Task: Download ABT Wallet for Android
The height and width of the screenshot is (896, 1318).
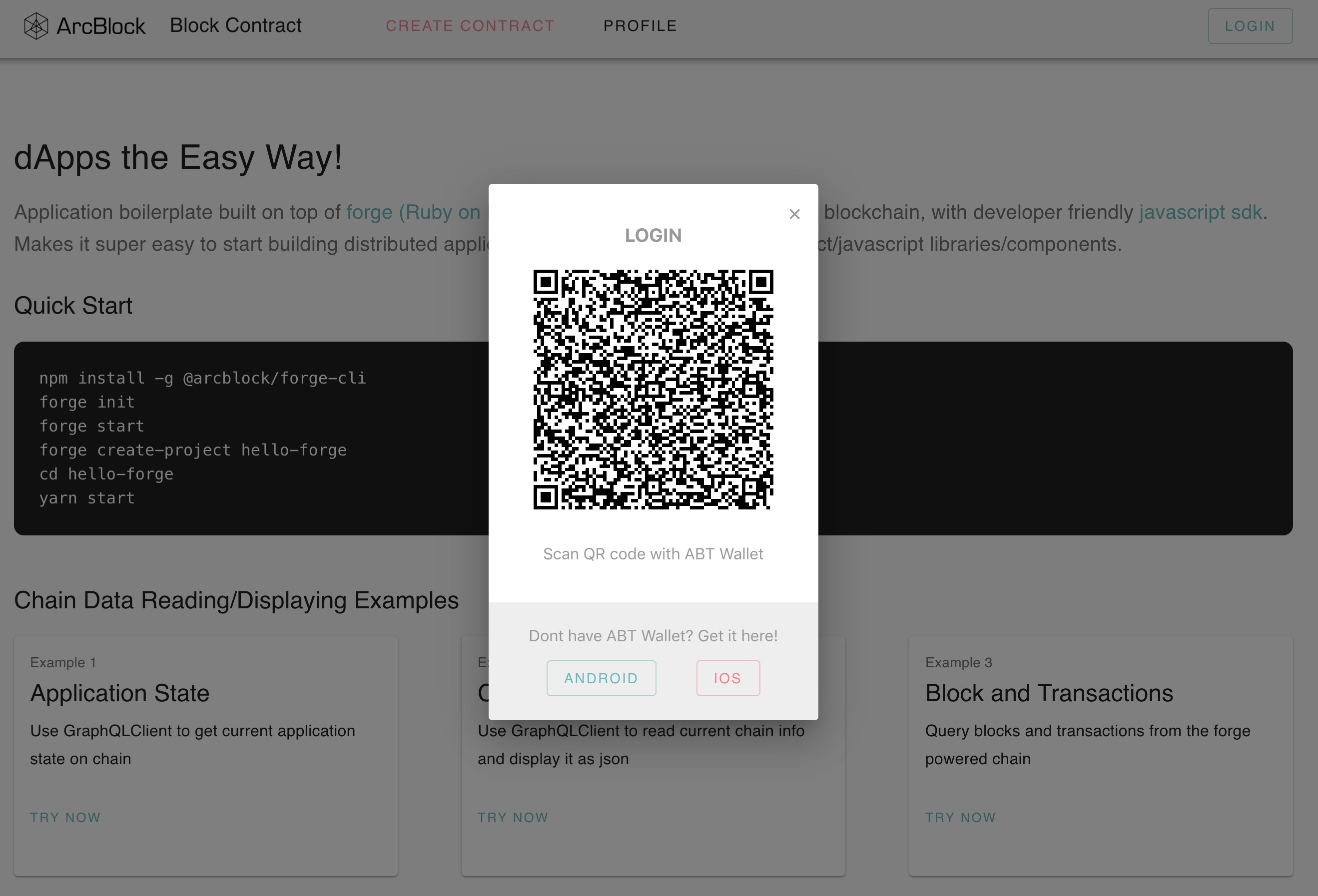Action: (x=601, y=678)
